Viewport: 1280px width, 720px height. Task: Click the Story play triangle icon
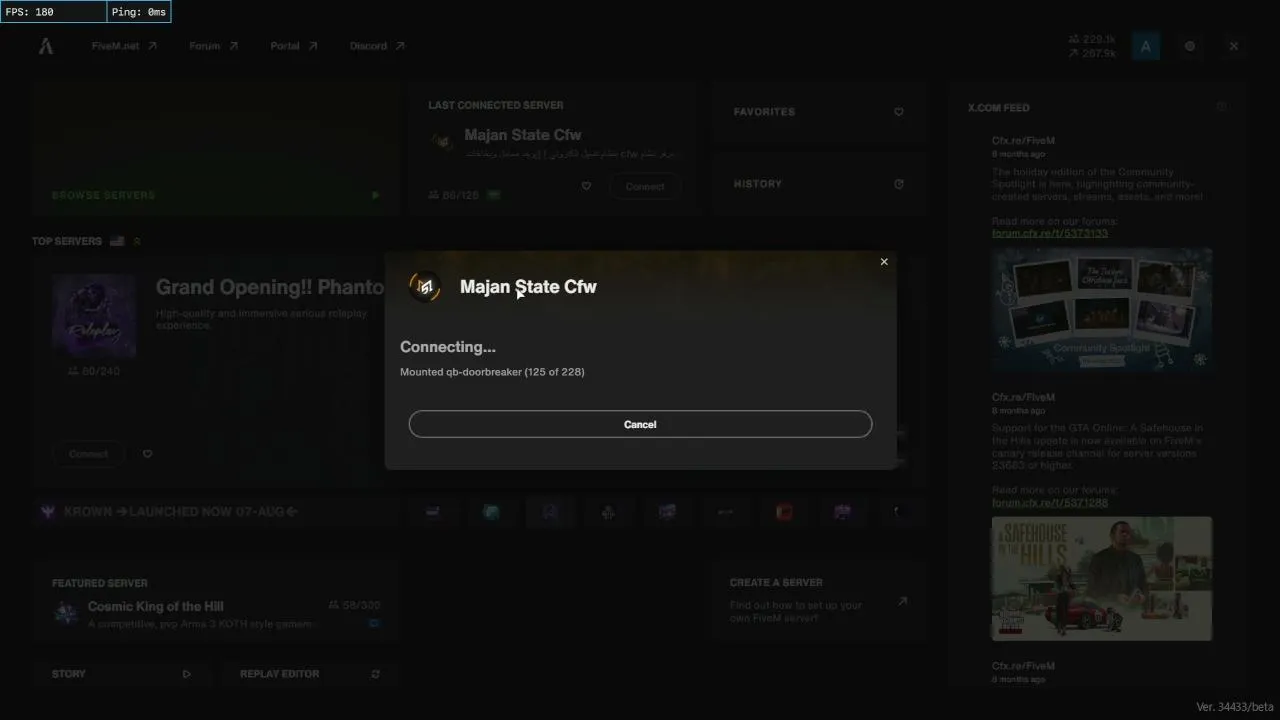[x=186, y=674]
